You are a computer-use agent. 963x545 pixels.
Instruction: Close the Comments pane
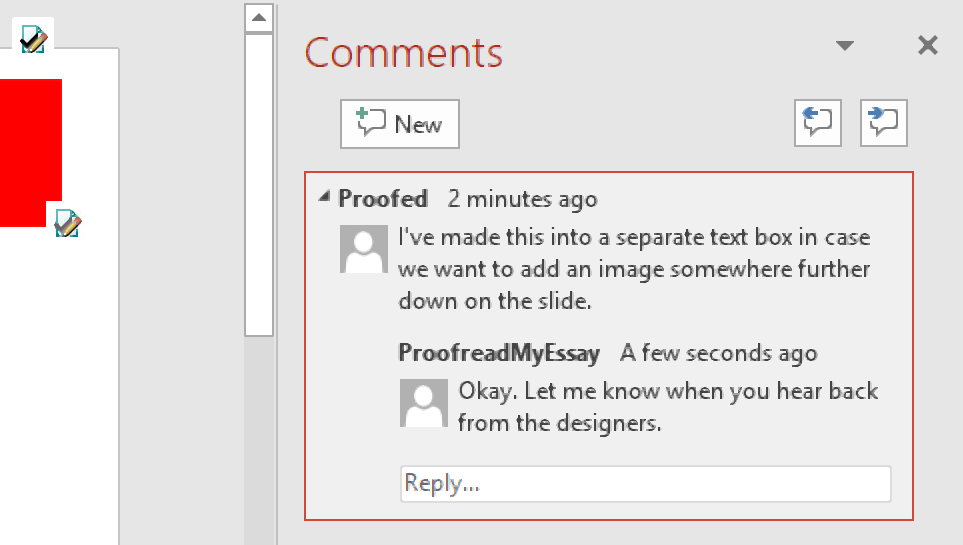coord(928,45)
